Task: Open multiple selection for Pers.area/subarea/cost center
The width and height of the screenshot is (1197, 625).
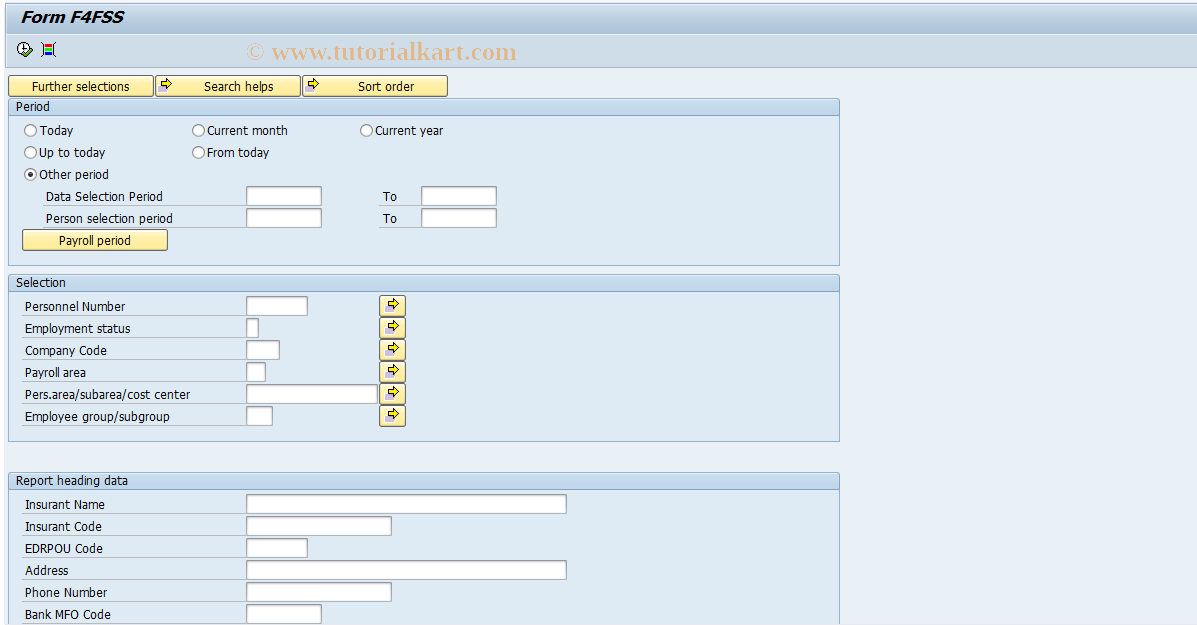Action: point(392,394)
